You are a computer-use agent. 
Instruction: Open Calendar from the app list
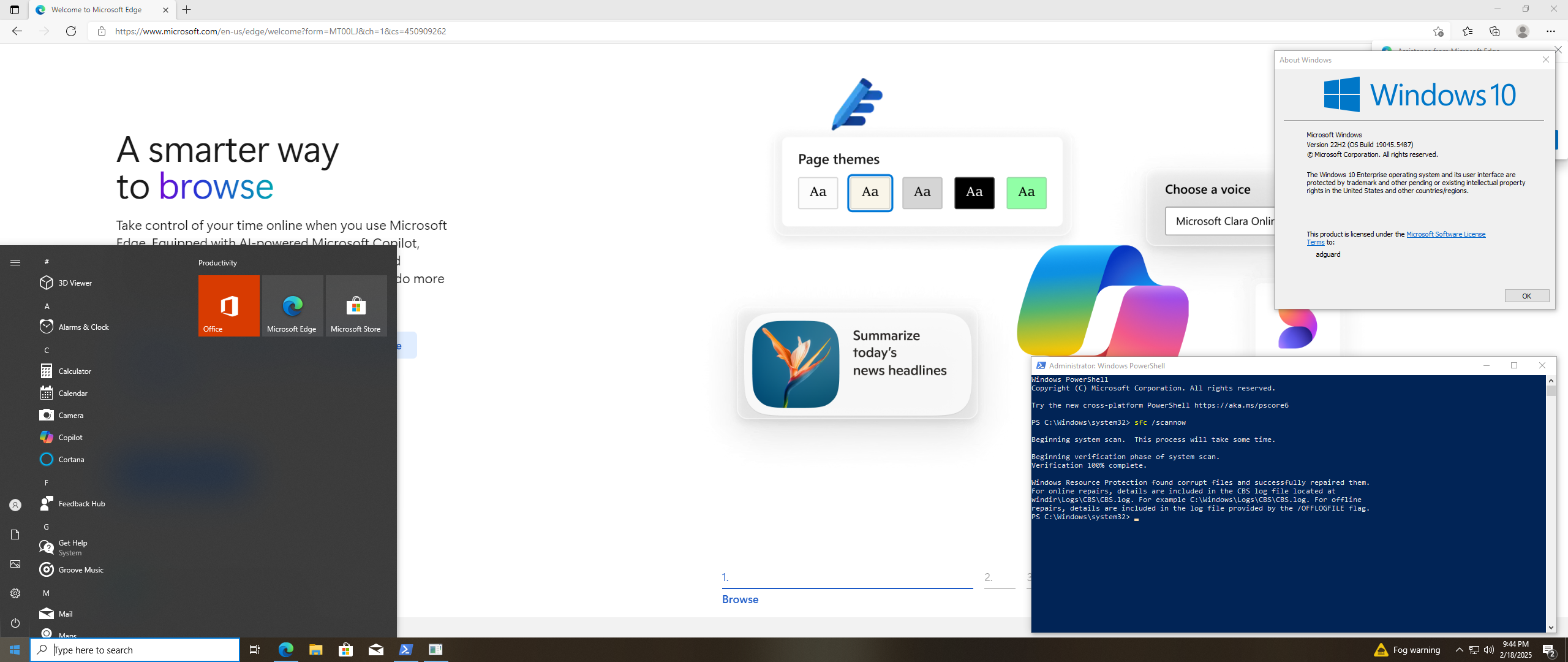[110, 393]
